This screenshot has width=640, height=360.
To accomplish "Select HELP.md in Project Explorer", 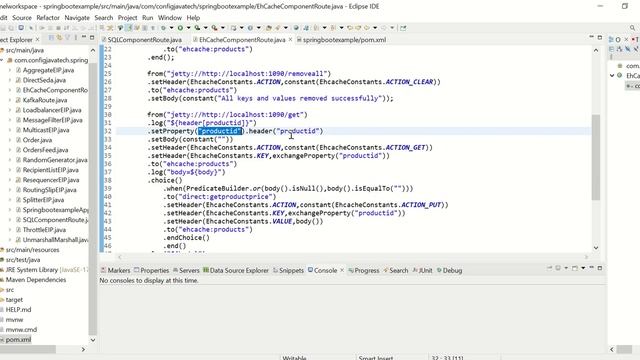I will (18, 310).
